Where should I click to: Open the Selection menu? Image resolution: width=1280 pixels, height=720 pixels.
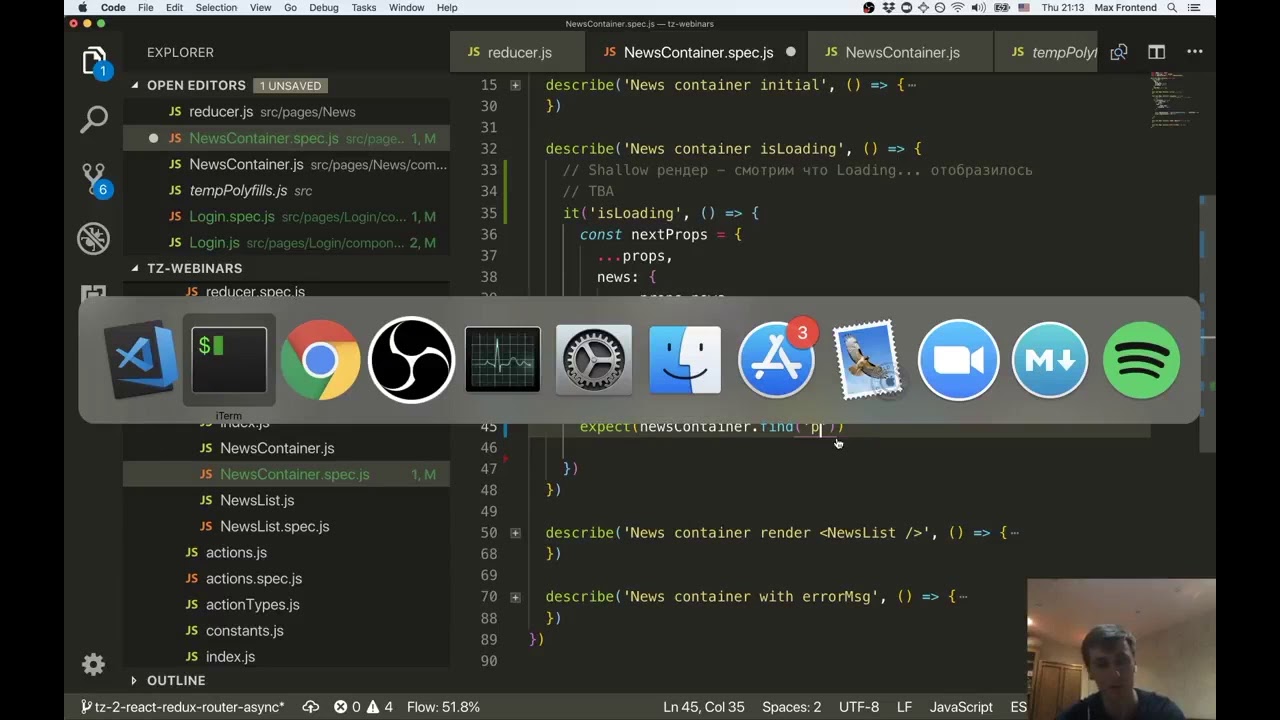point(216,8)
